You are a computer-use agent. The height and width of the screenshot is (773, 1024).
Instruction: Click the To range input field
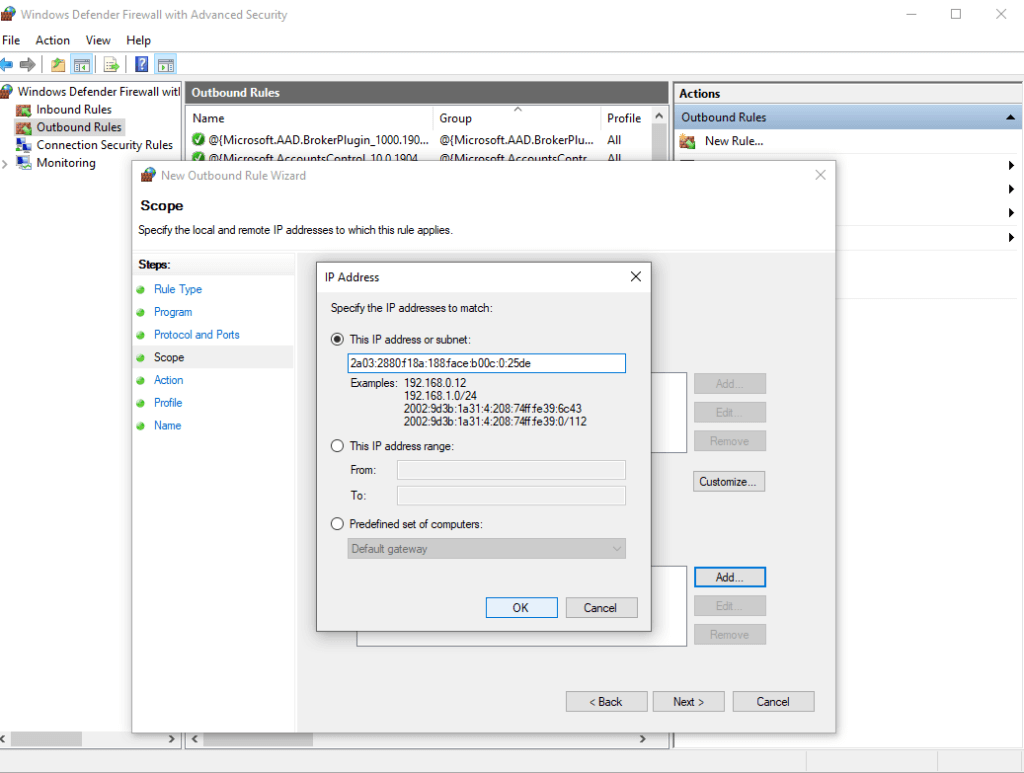[511, 495]
